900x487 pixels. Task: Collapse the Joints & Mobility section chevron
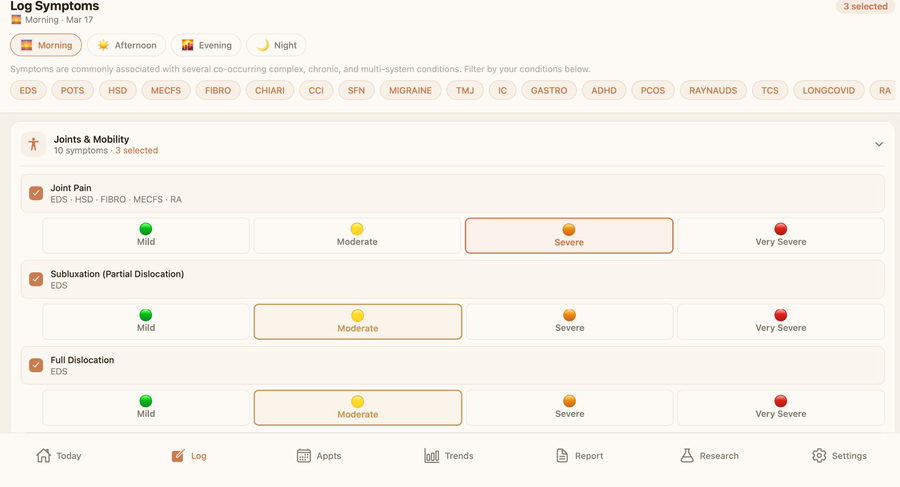(879, 144)
